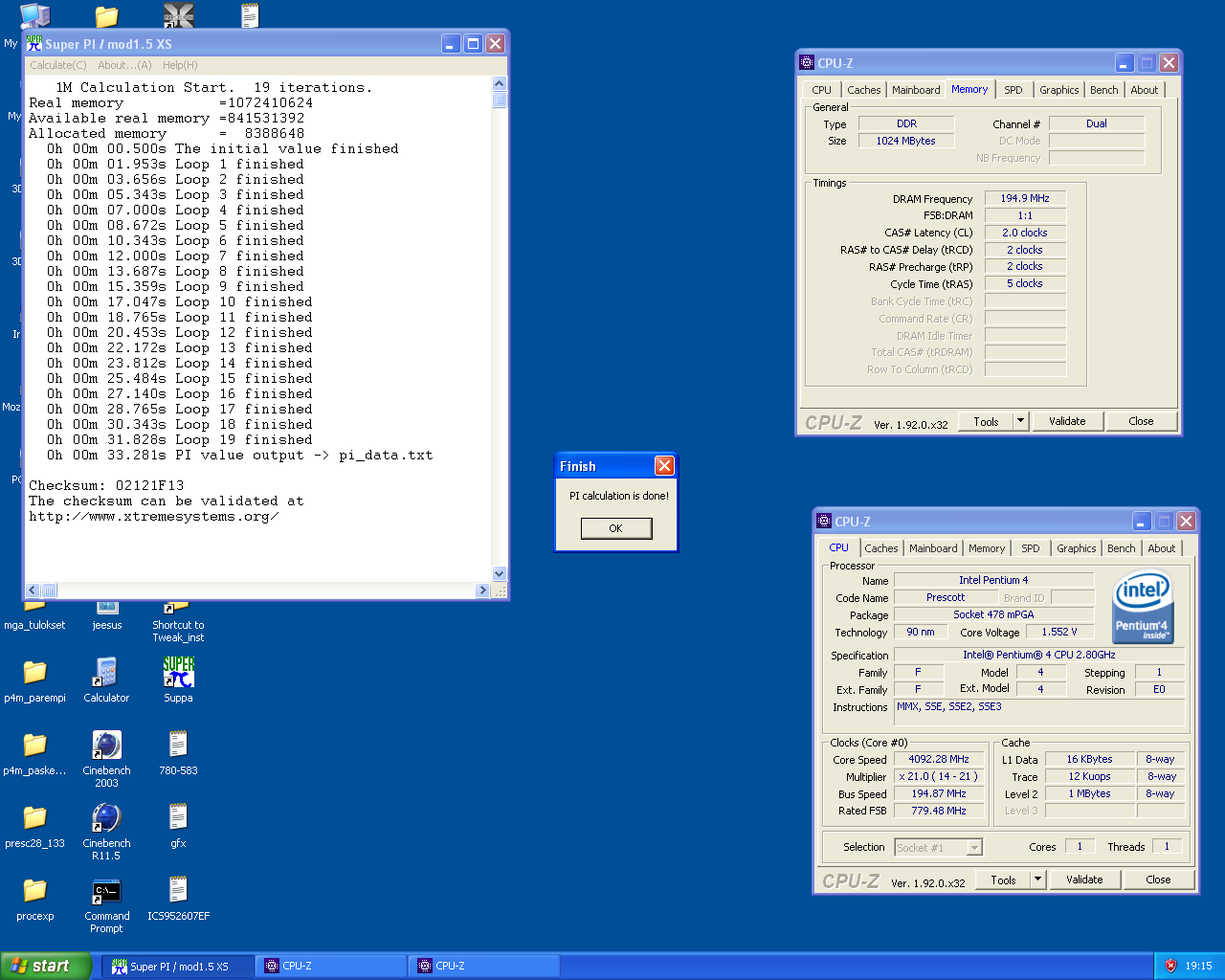Open the p4m_paske... folder
1225x980 pixels.
(34, 753)
